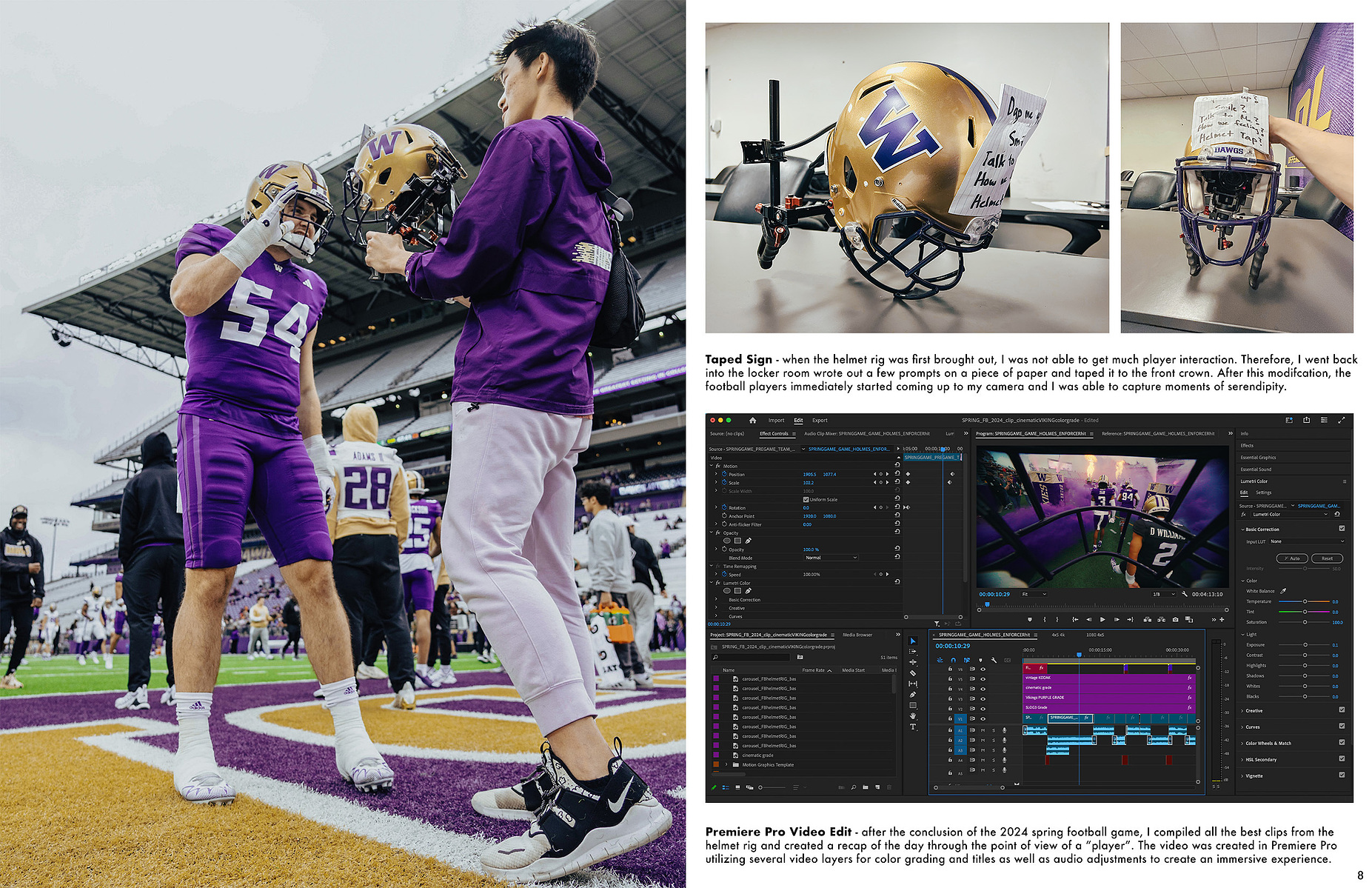Click the Button Editor plus icon
Screen dimensions: 1372x888
coord(1222,619)
